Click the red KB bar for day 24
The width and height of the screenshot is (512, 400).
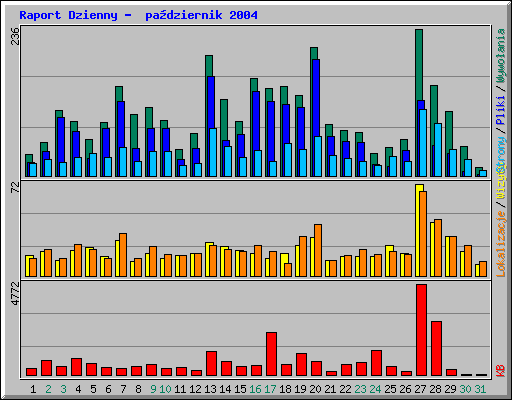tap(376, 363)
